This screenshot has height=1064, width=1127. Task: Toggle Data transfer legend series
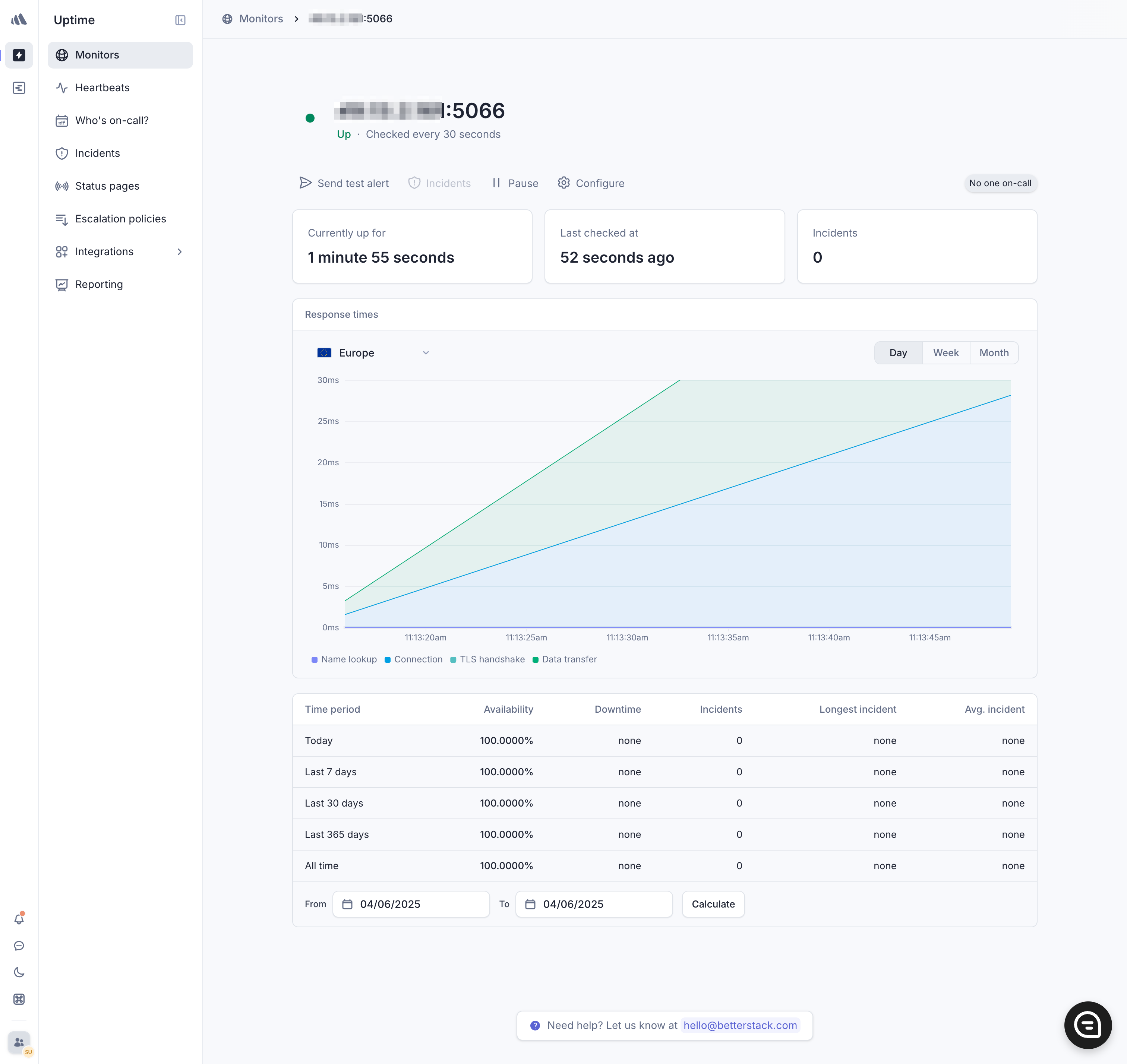tap(565, 659)
